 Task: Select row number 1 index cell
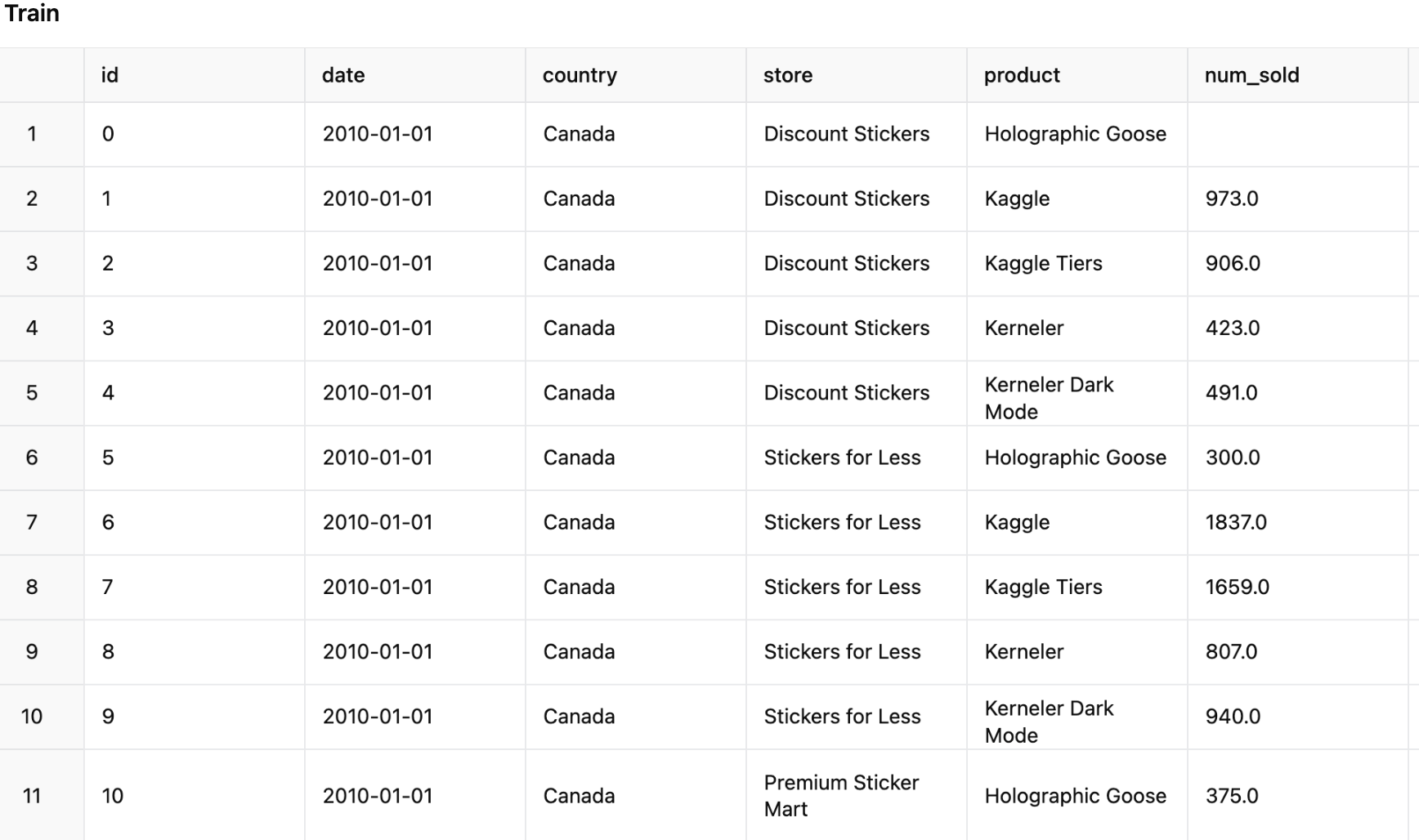point(42,134)
